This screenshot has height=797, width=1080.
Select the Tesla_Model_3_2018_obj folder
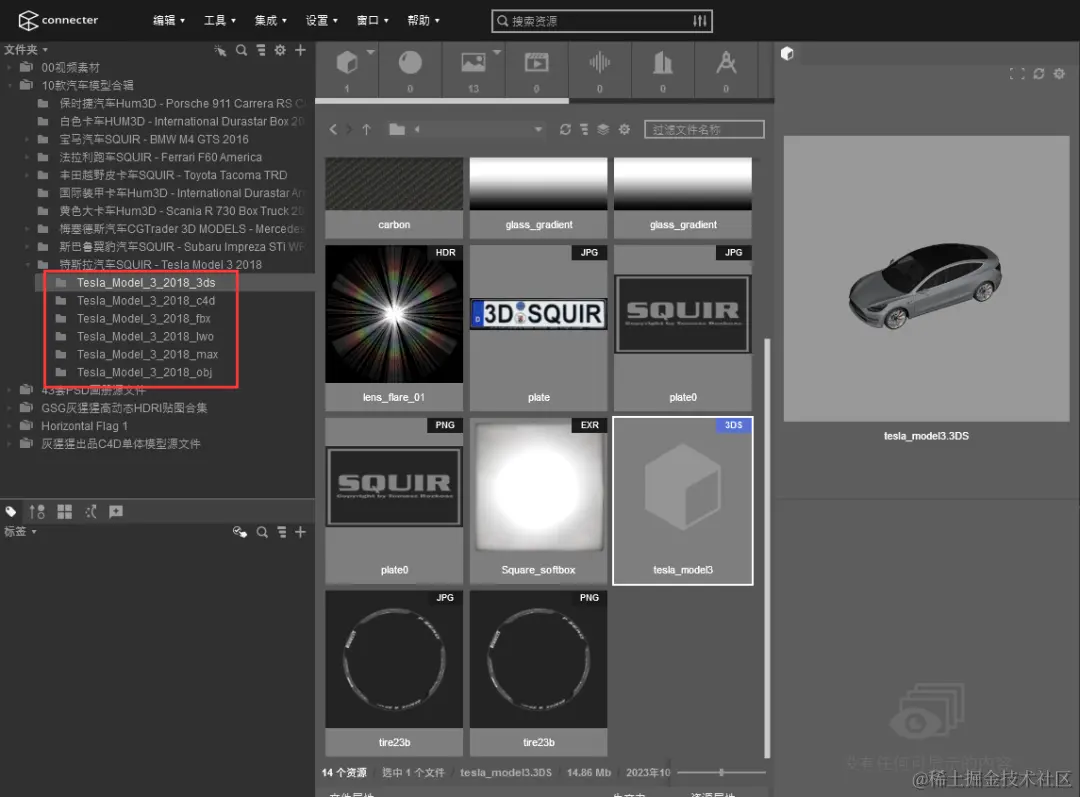coord(145,372)
